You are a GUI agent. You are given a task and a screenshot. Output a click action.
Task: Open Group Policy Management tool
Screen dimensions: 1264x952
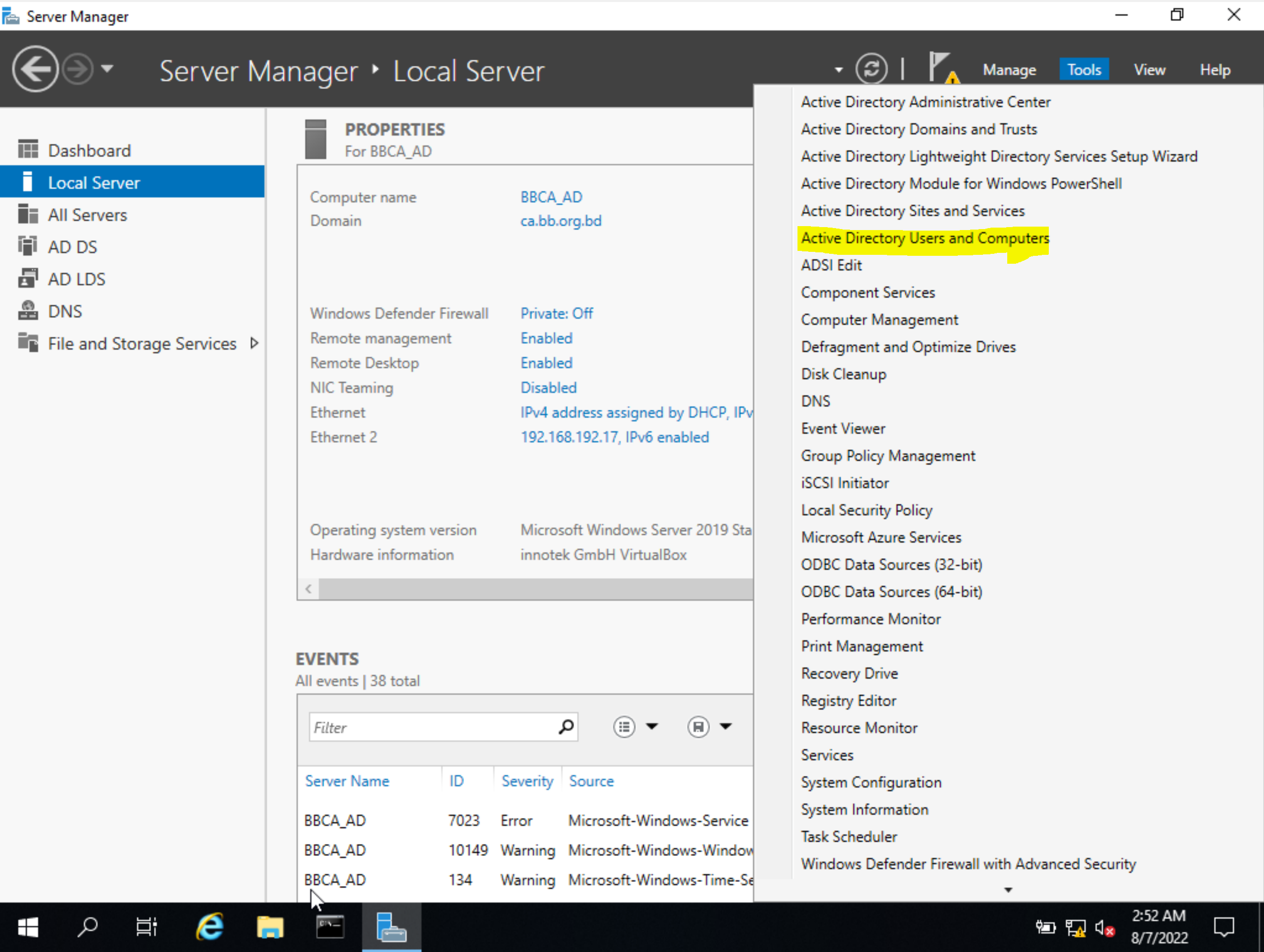(x=888, y=455)
